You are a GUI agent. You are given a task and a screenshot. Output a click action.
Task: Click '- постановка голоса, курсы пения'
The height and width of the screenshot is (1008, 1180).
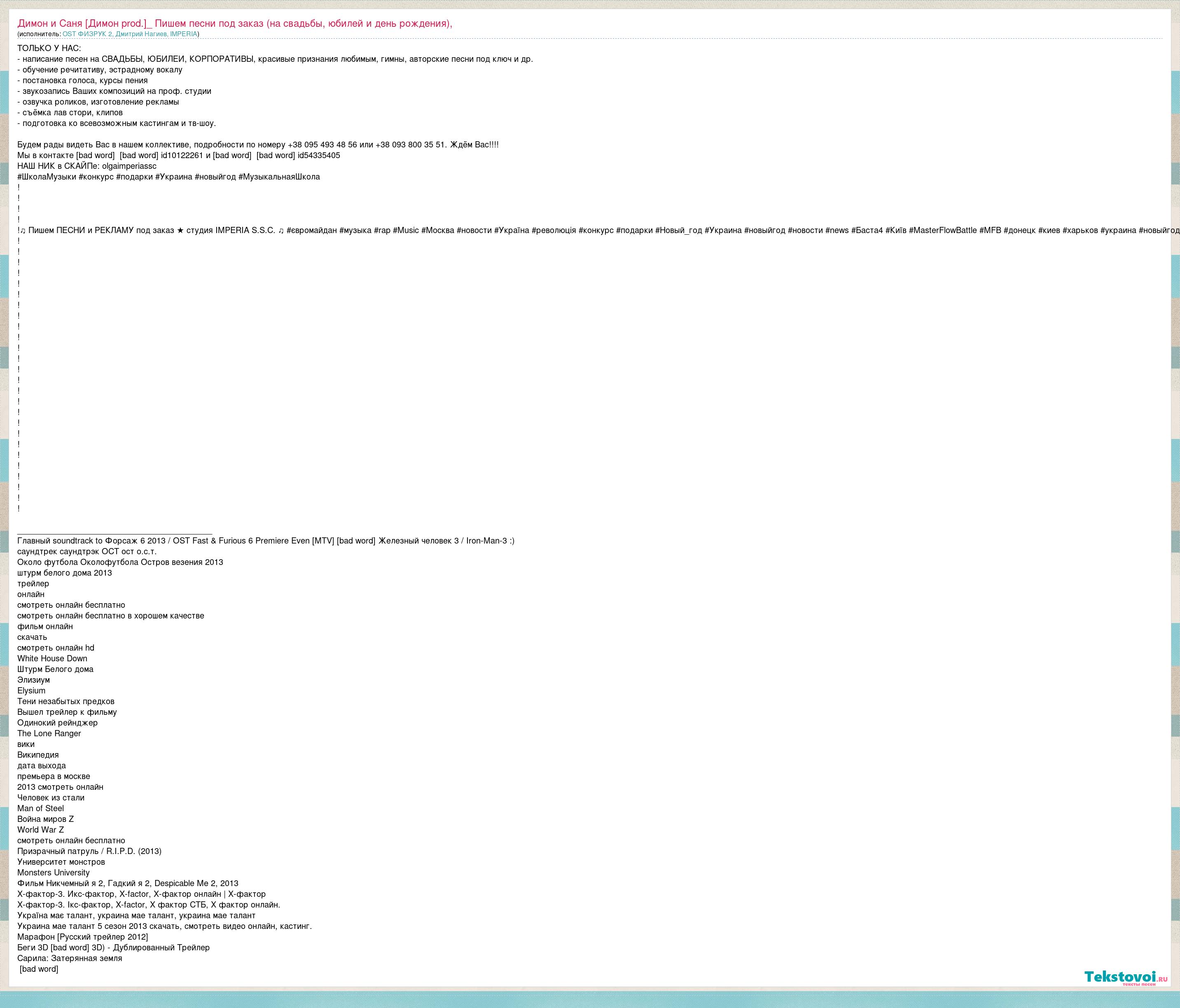[x=82, y=80]
